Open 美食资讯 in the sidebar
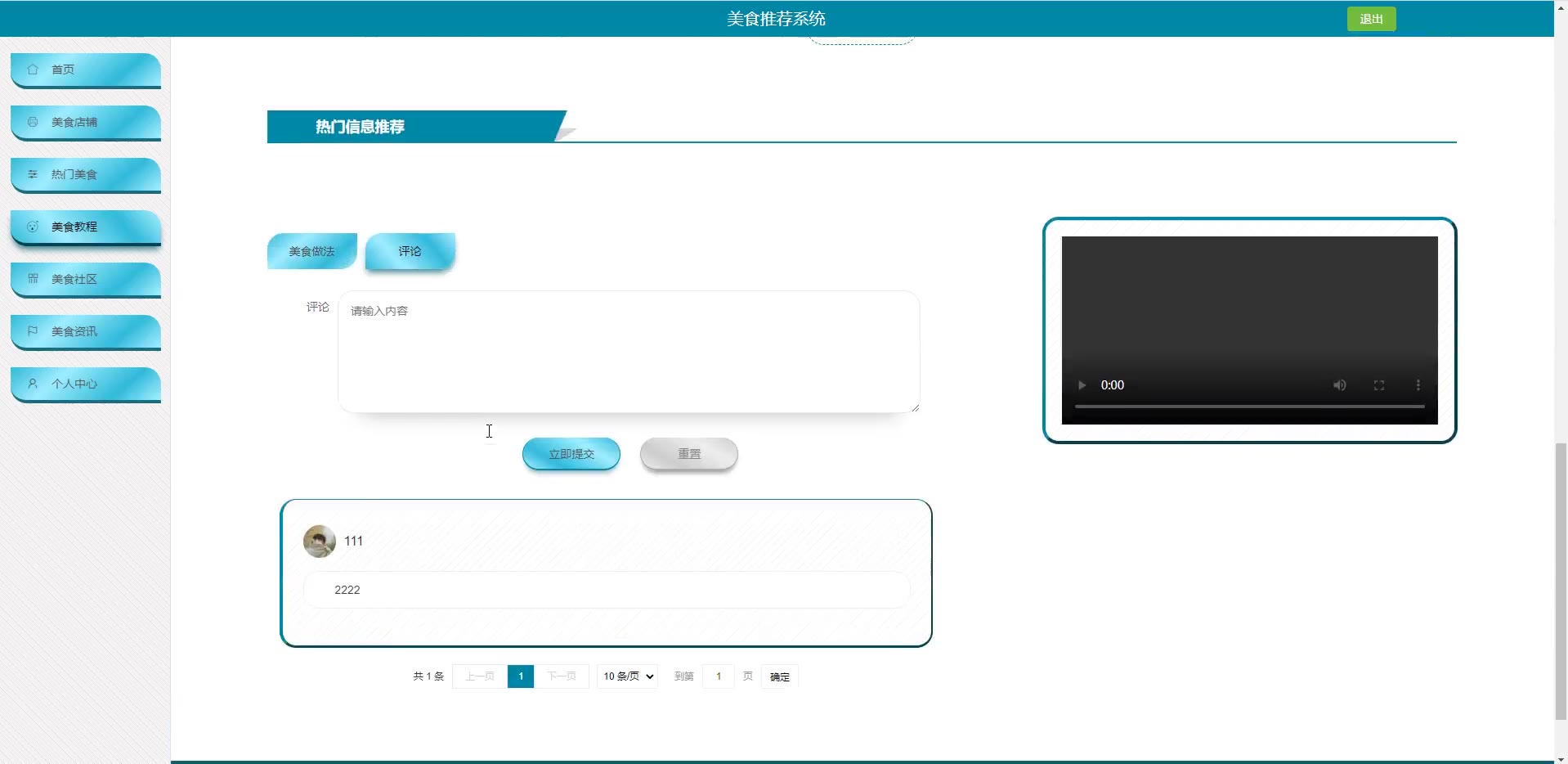Viewport: 1568px width, 764px height. click(86, 331)
